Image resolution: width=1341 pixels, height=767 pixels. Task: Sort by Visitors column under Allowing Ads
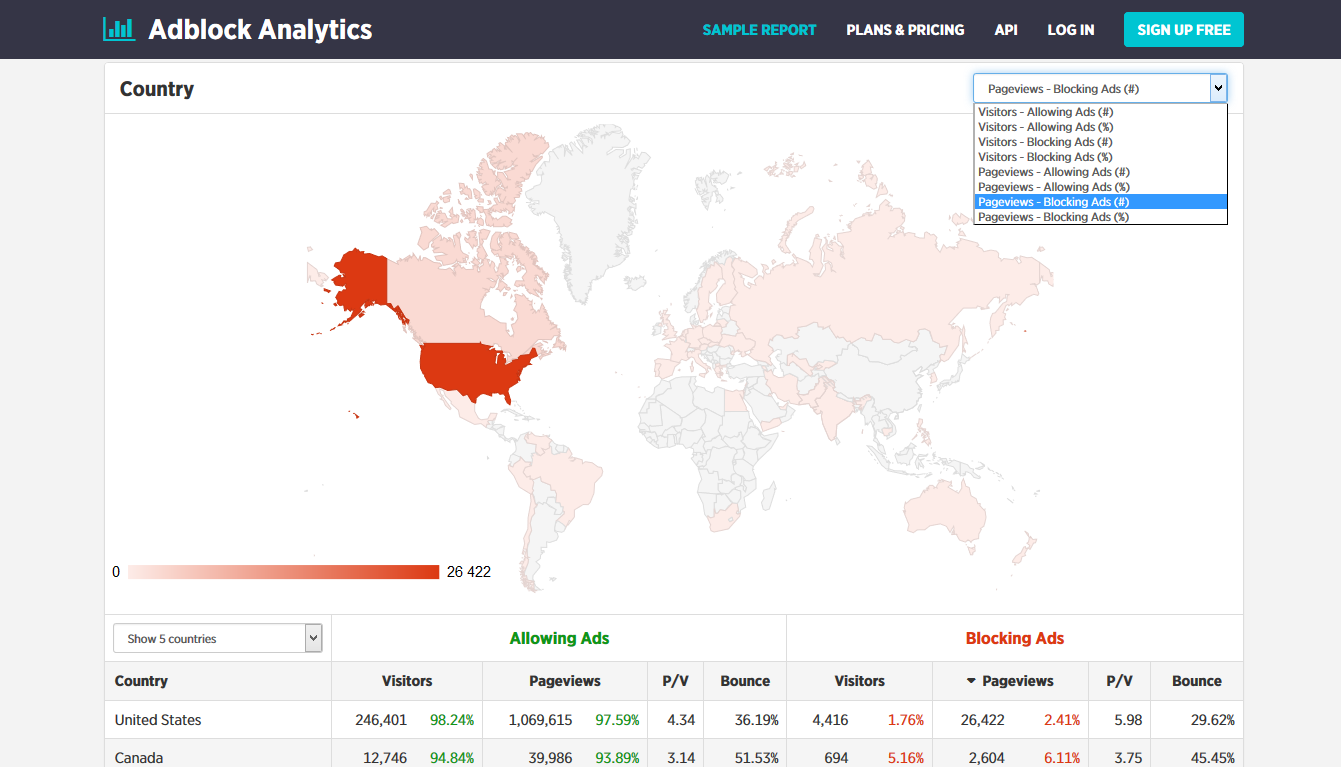pos(407,681)
